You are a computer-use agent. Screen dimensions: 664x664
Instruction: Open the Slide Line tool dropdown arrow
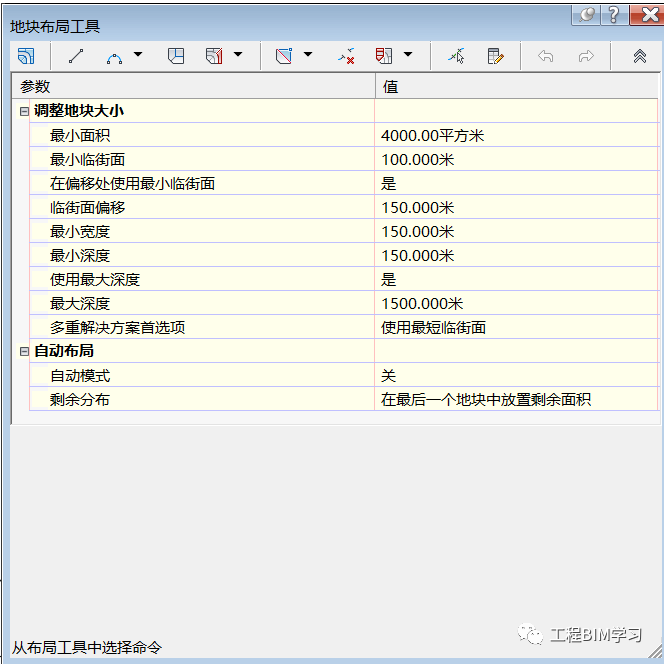pos(238,55)
